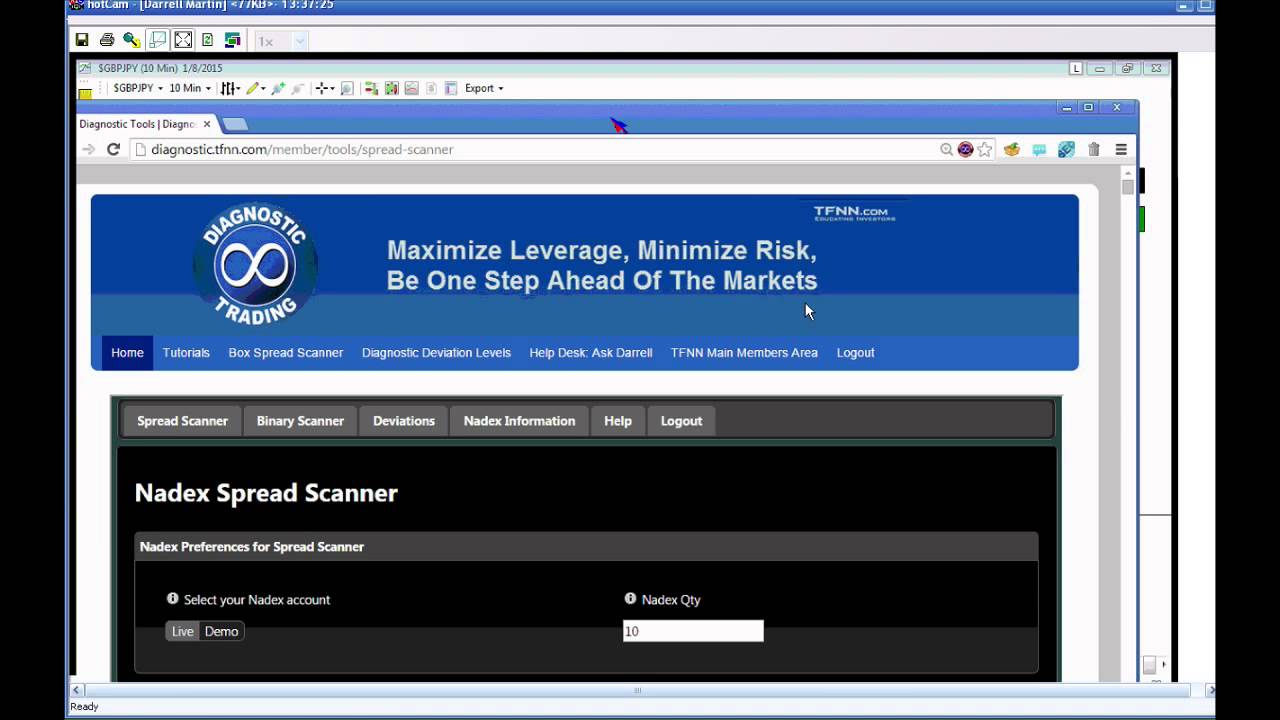The height and width of the screenshot is (720, 1280).
Task: Click the chat bubble extension icon
Action: (x=1039, y=149)
